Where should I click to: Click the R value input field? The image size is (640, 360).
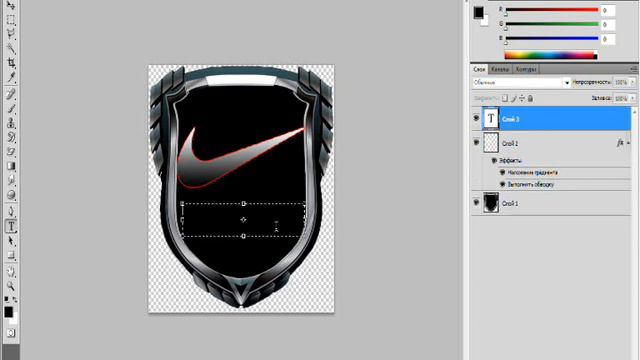click(x=608, y=10)
